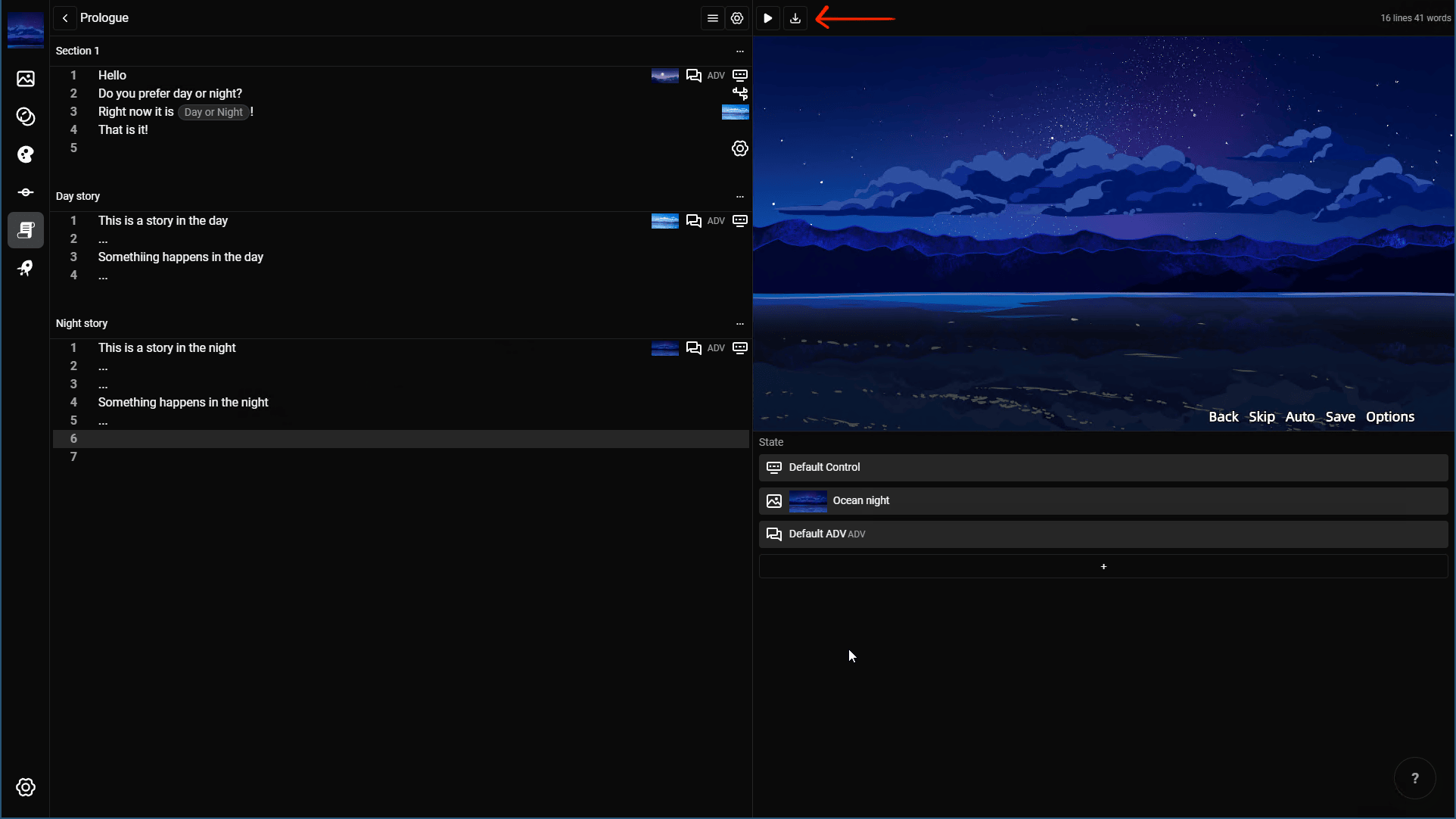Click the dialogue icon on the Hello line
Image resolution: width=1456 pixels, height=819 pixels.
click(693, 76)
